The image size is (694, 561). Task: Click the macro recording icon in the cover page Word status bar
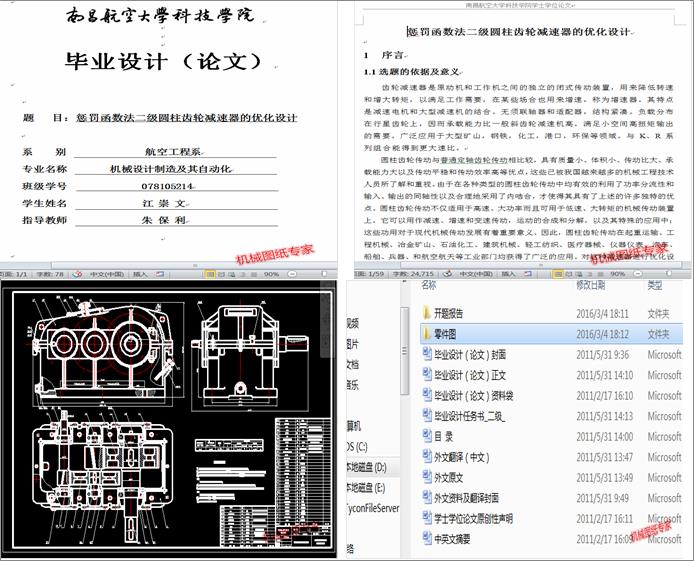click(x=159, y=274)
